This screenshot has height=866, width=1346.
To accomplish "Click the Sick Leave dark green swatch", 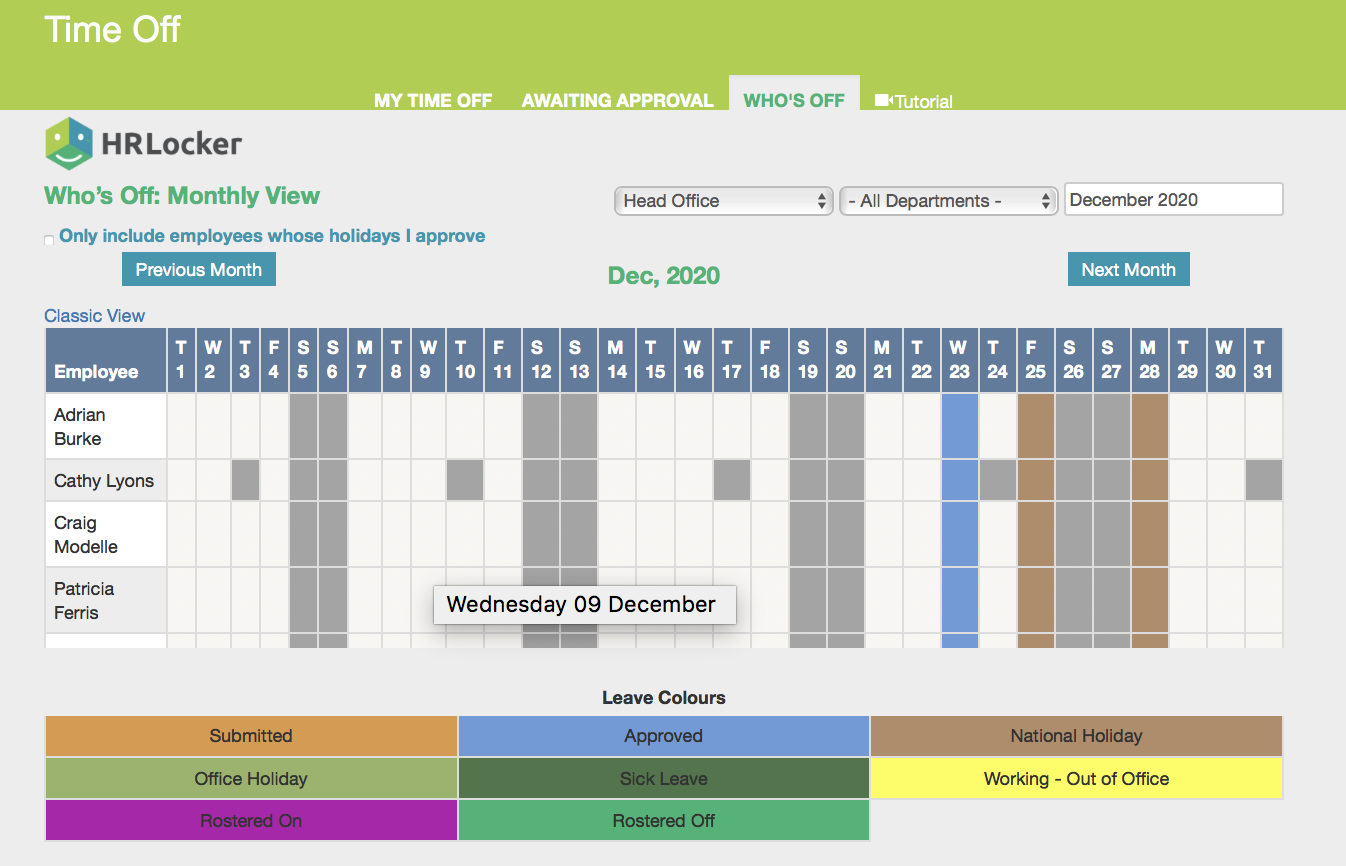I will (x=663, y=779).
